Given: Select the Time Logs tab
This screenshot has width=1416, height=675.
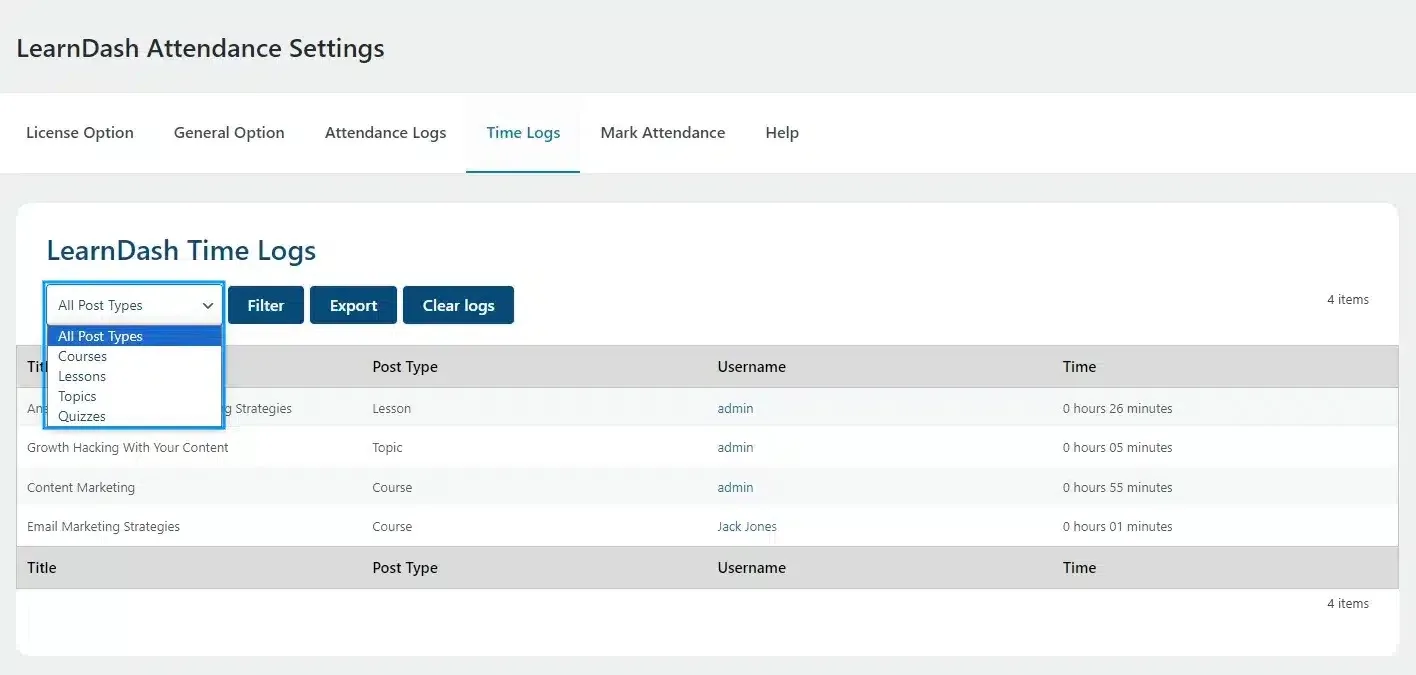Looking at the screenshot, I should [x=523, y=132].
